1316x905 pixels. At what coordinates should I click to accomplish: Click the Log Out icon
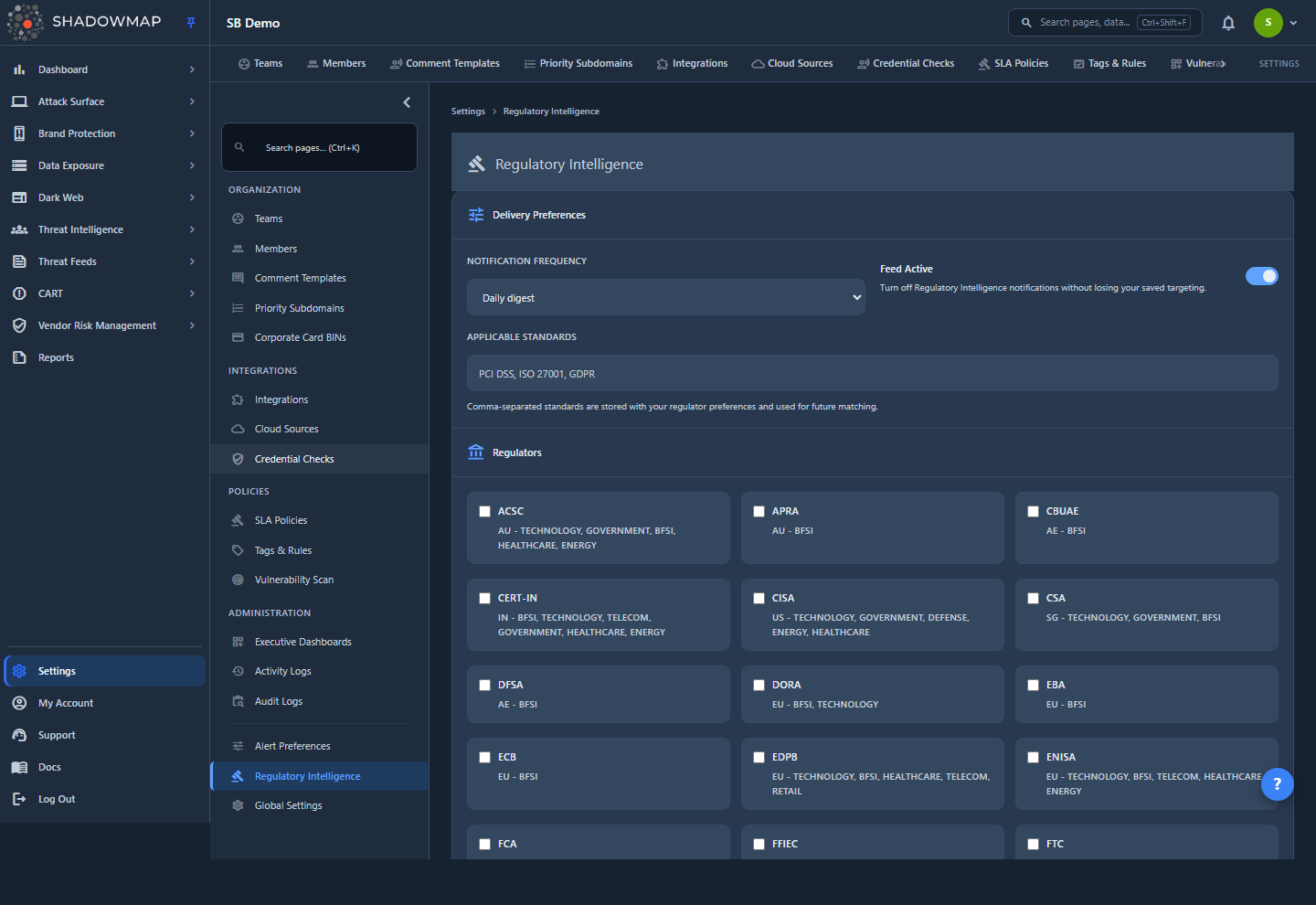coord(19,799)
